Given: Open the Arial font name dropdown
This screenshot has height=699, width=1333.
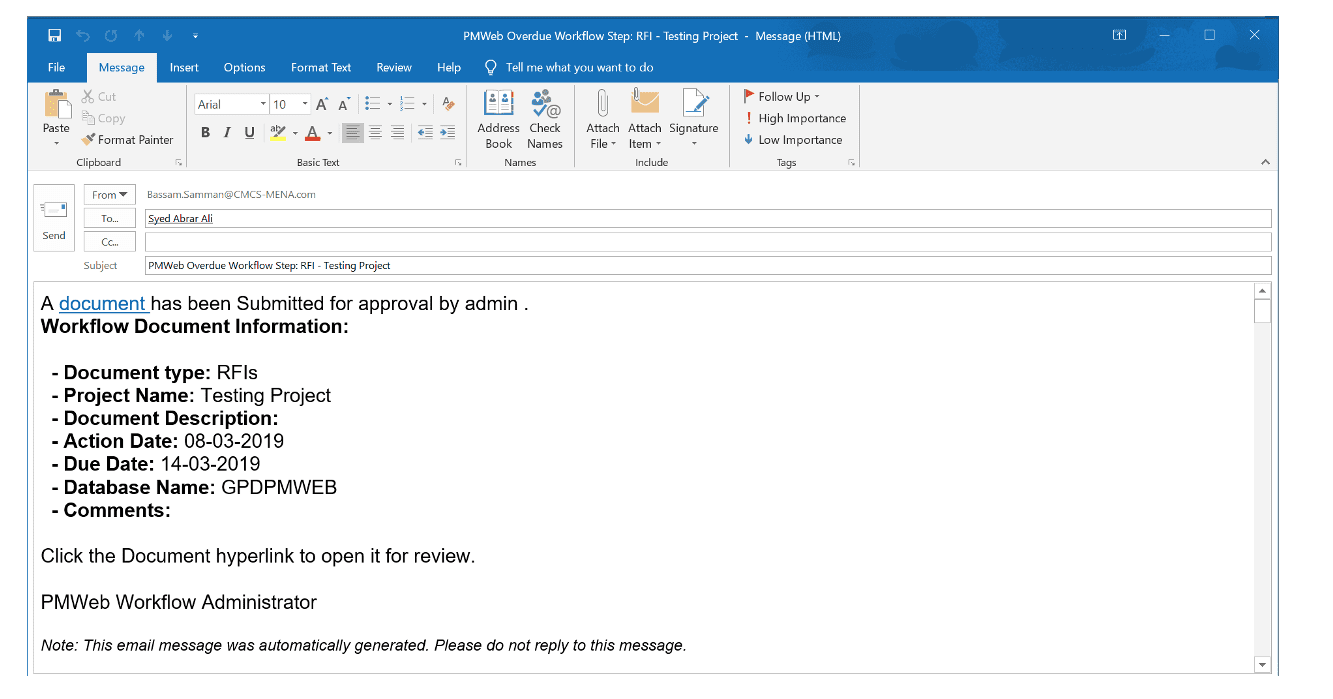Looking at the screenshot, I should [263, 103].
